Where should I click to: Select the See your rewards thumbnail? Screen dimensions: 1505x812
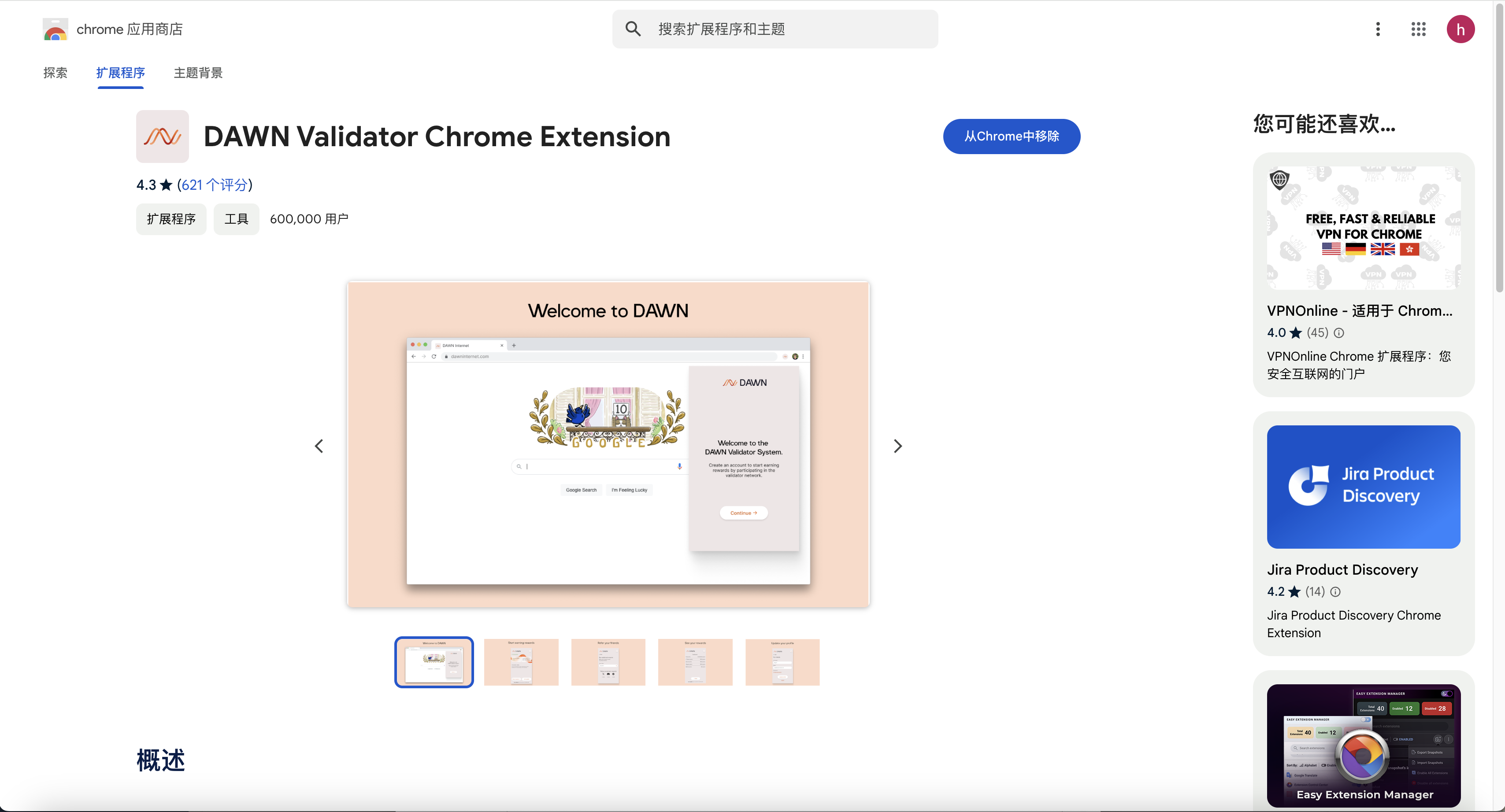pyautogui.click(x=695, y=662)
